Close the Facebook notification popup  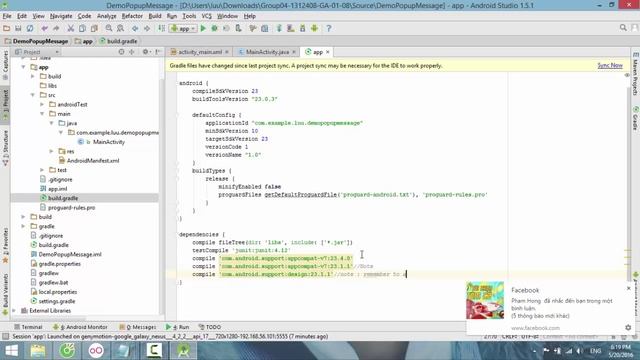629,288
